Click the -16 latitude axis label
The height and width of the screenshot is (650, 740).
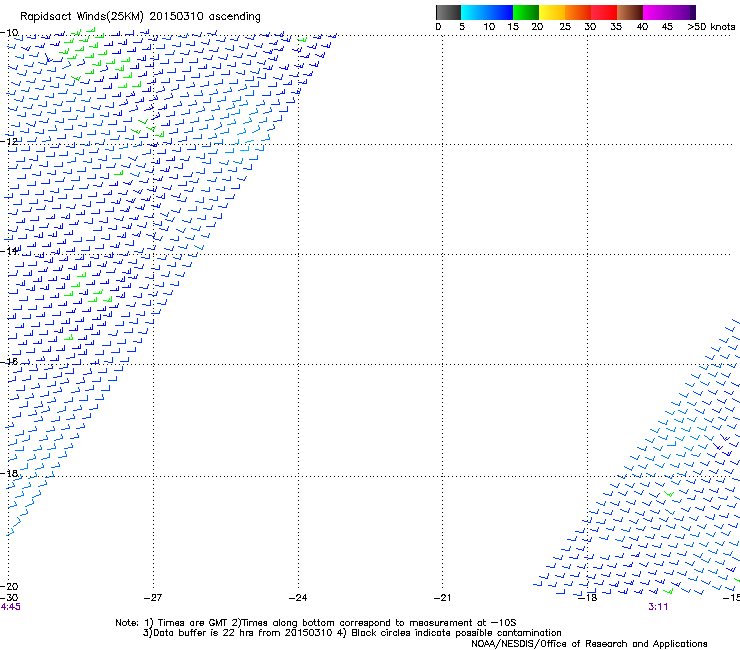[9, 362]
